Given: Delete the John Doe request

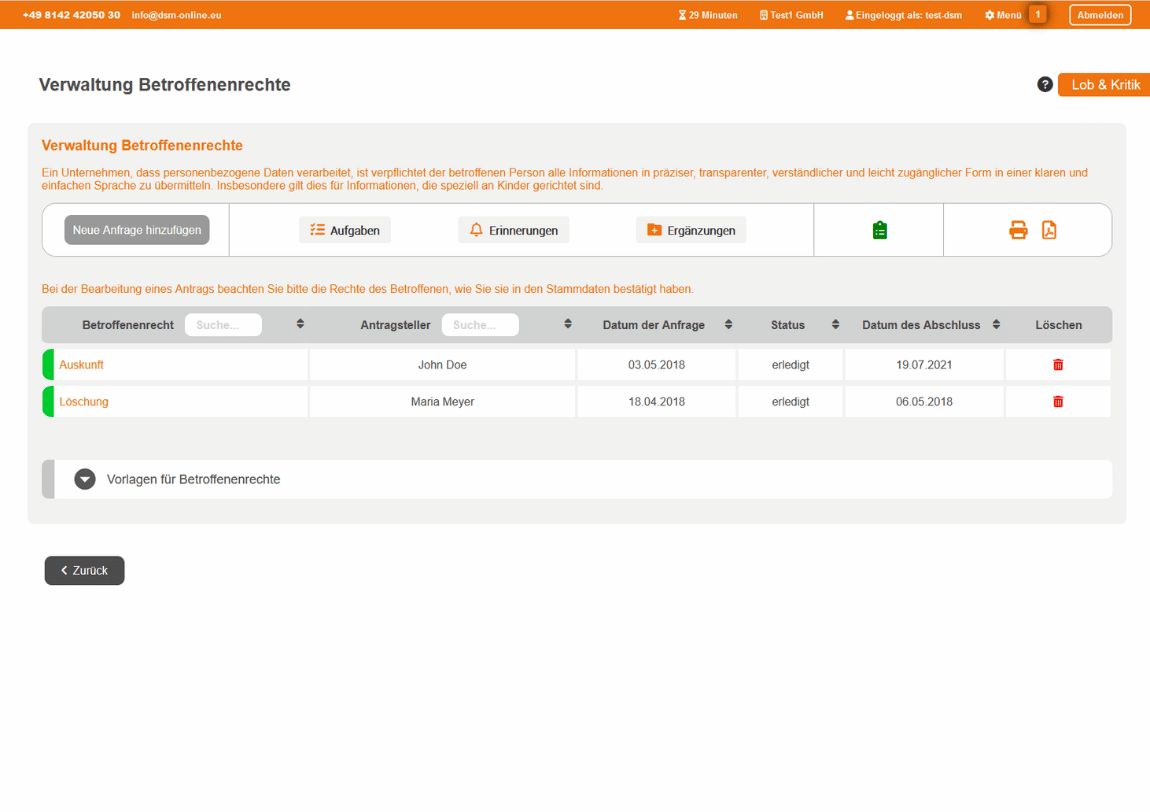Looking at the screenshot, I should 1058,365.
